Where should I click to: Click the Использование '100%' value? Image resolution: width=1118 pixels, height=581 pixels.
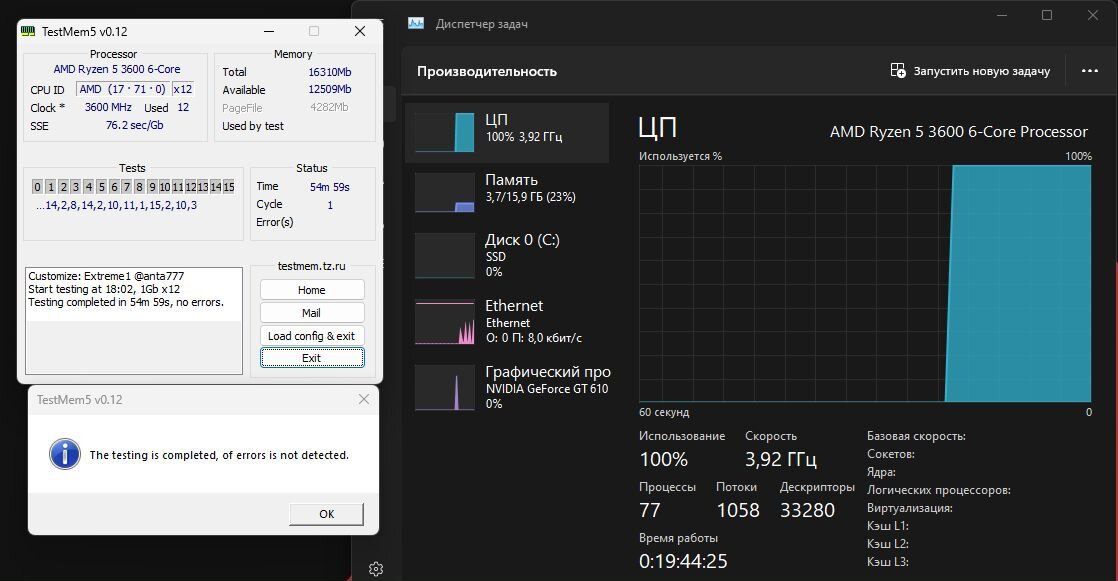click(664, 459)
